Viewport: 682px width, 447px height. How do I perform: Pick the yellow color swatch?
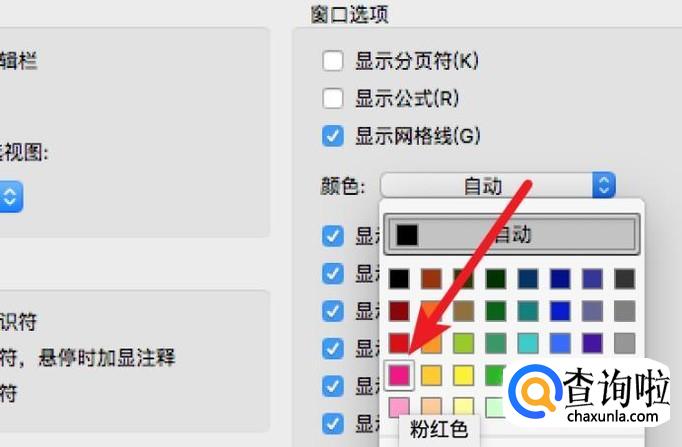pyautogui.click(x=463, y=375)
